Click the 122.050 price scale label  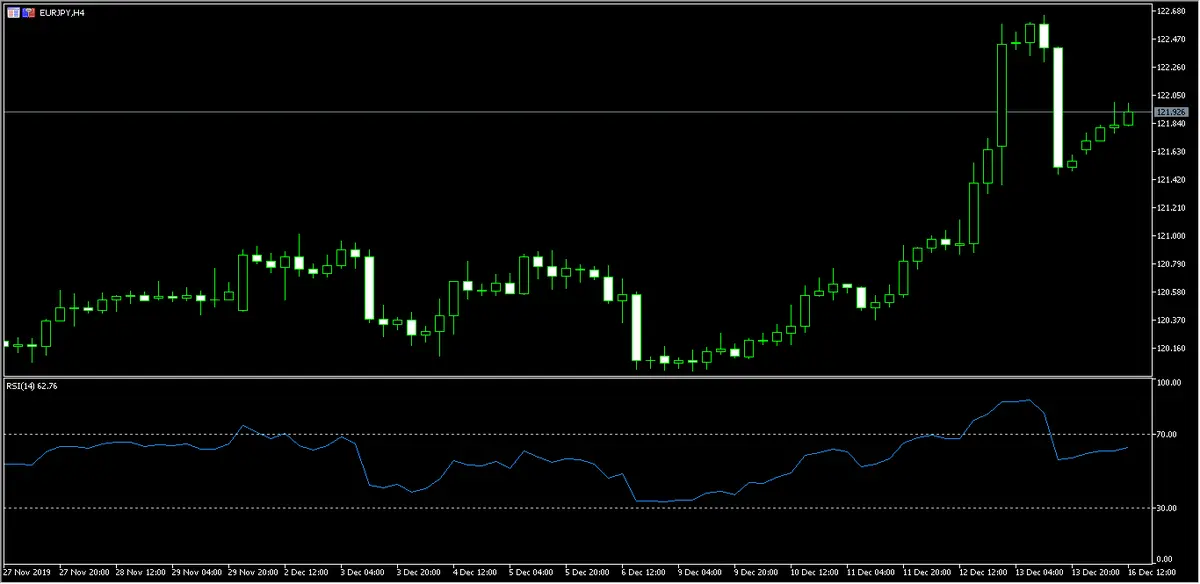pyautogui.click(x=1171, y=95)
